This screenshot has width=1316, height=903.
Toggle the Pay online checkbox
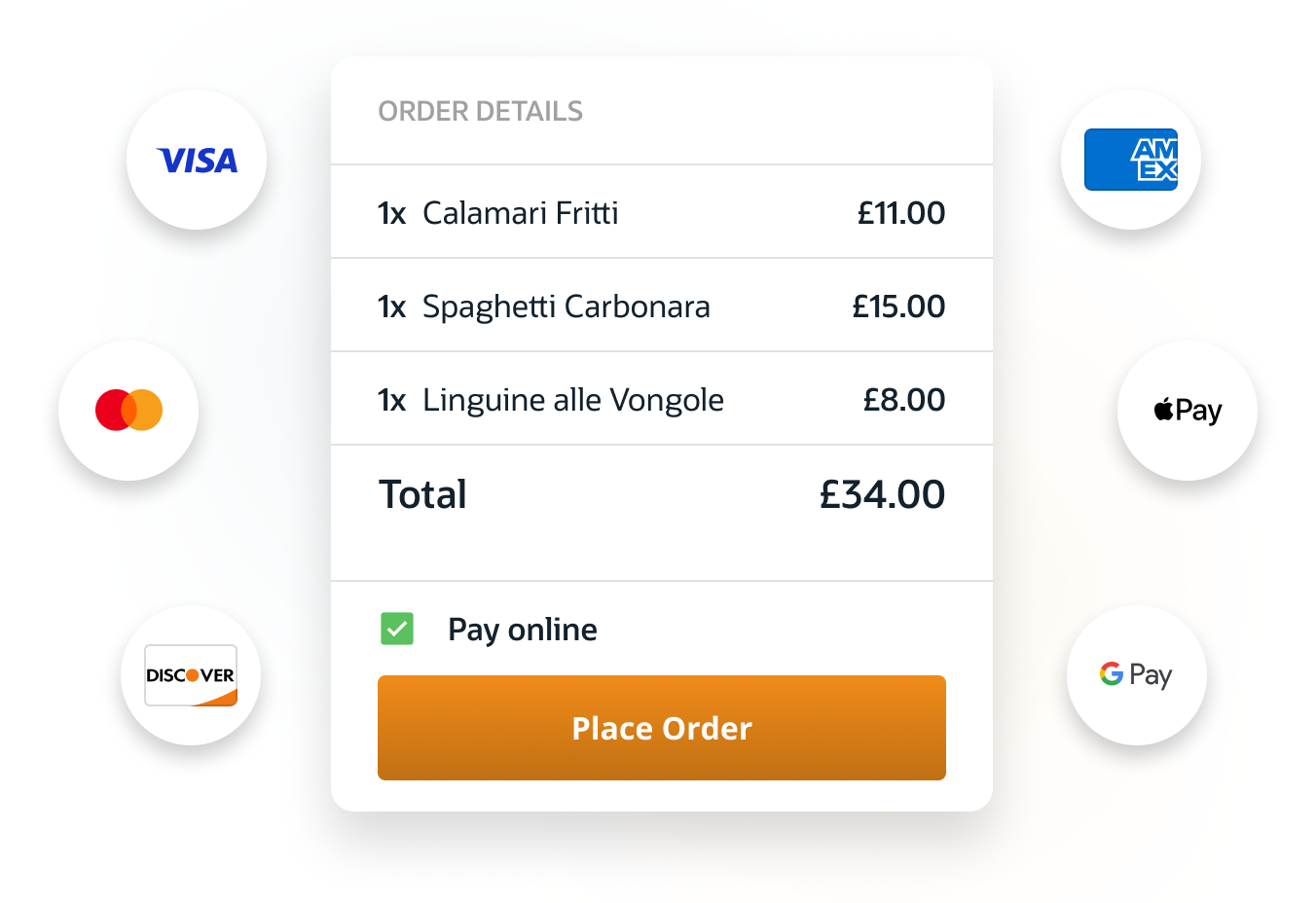(397, 629)
